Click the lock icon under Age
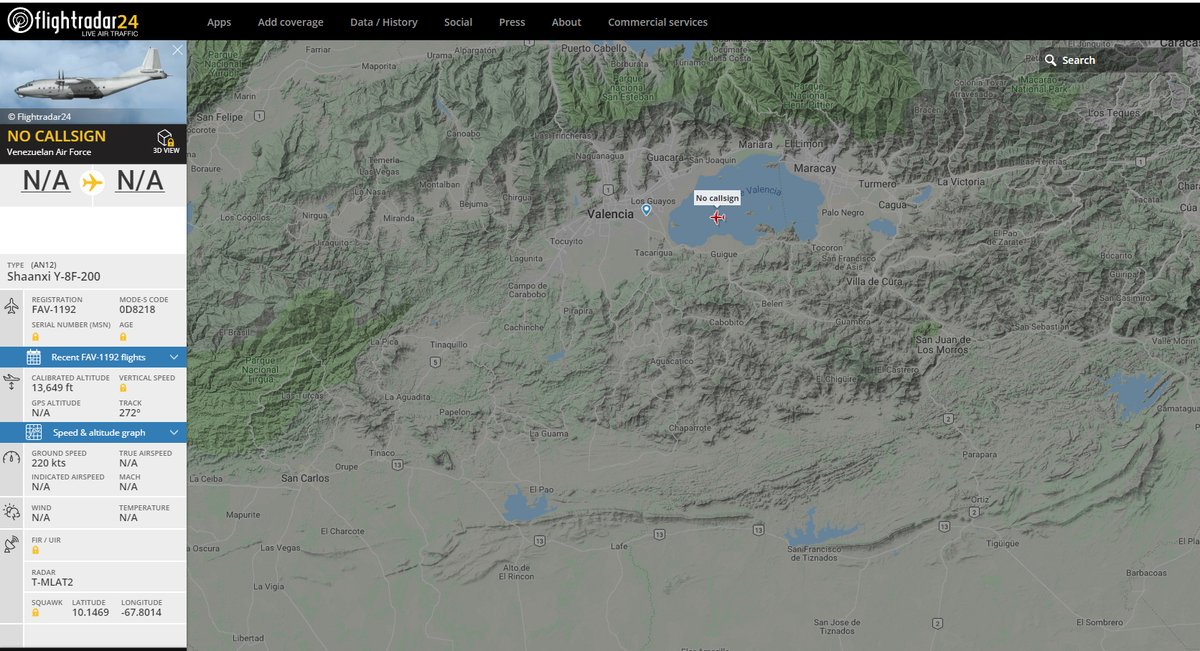 pos(123,336)
